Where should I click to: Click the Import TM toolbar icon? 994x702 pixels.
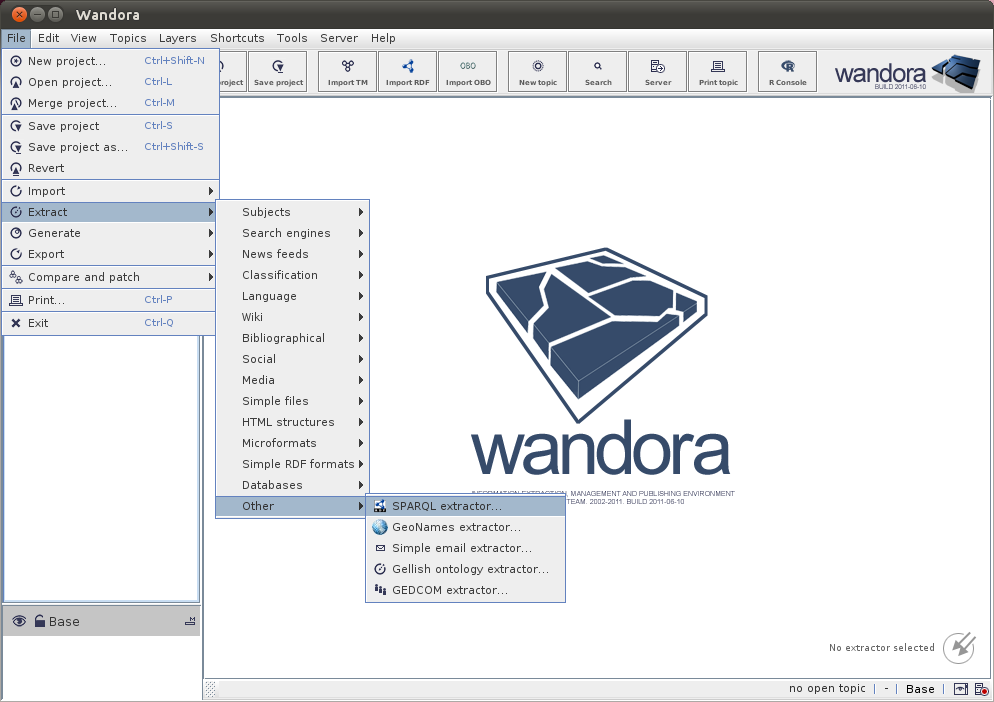[348, 71]
